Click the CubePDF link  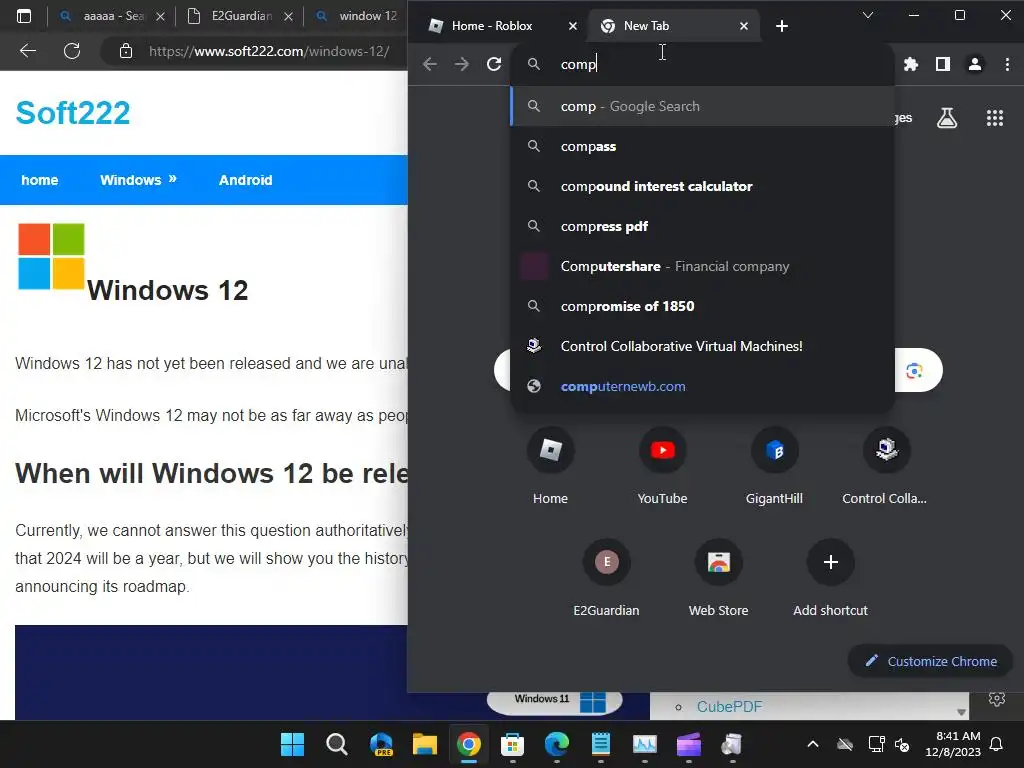click(729, 707)
